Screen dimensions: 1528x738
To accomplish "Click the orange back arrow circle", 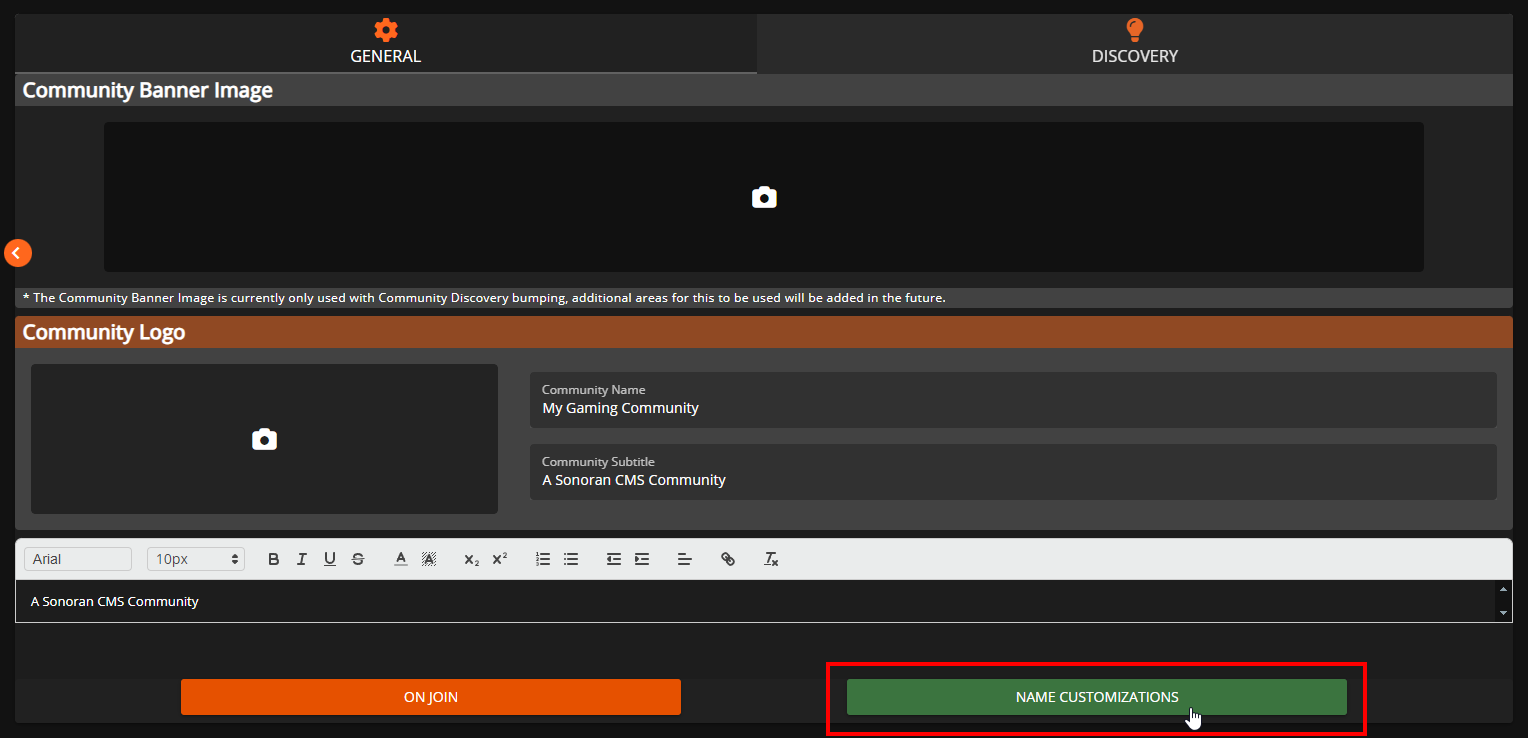I will tap(18, 253).
